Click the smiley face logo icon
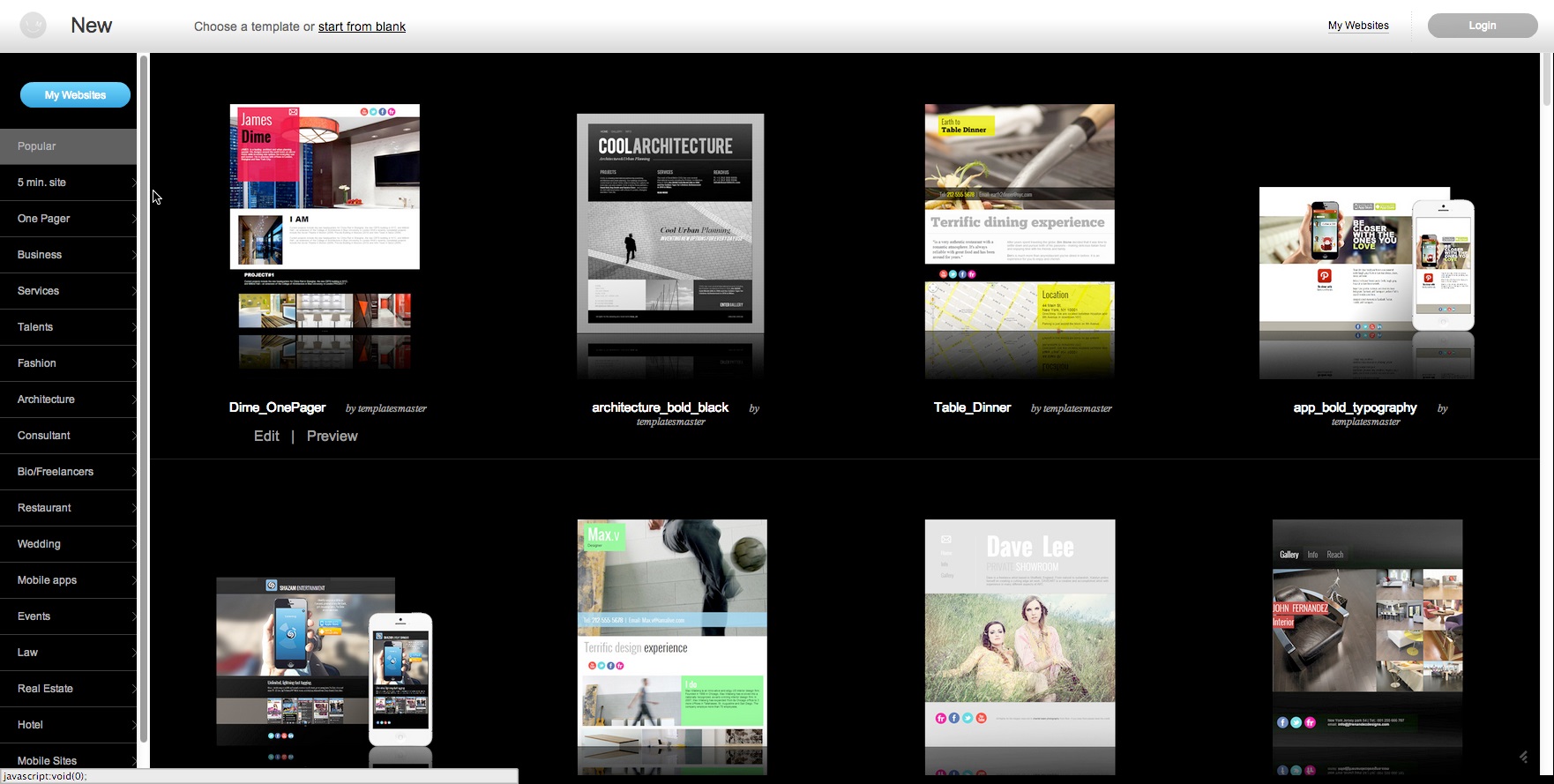This screenshot has height=784, width=1554. point(34,26)
